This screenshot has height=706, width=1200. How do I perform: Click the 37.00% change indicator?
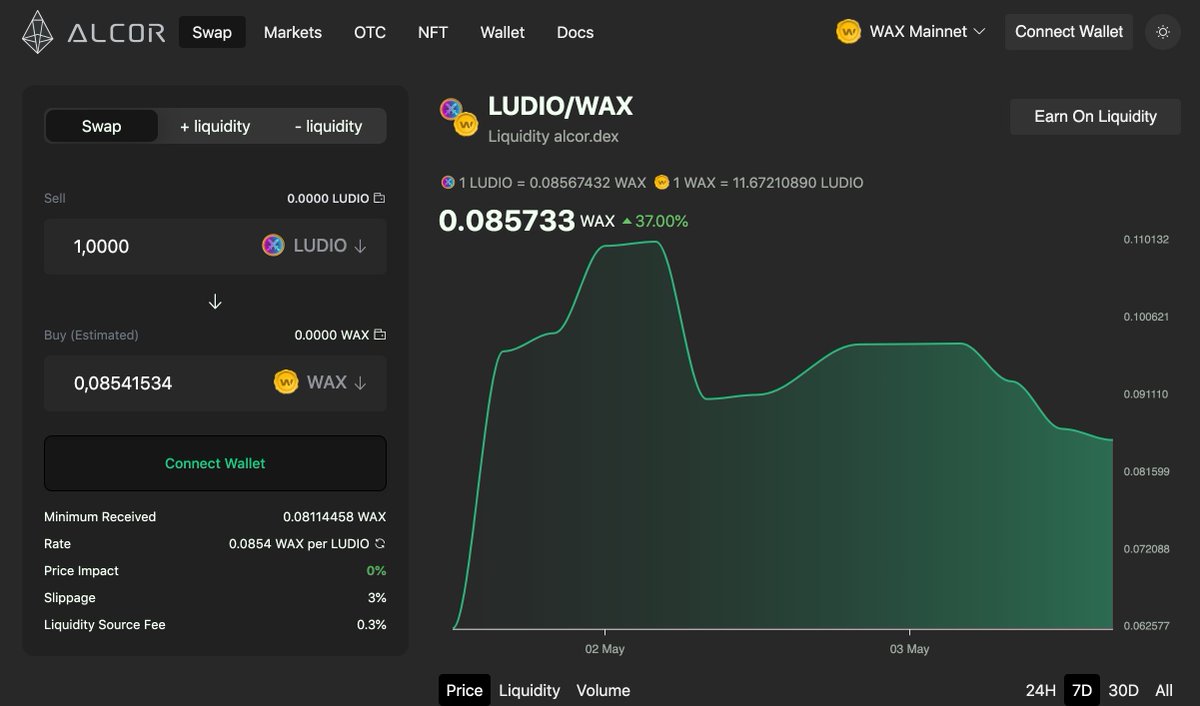[x=655, y=221]
